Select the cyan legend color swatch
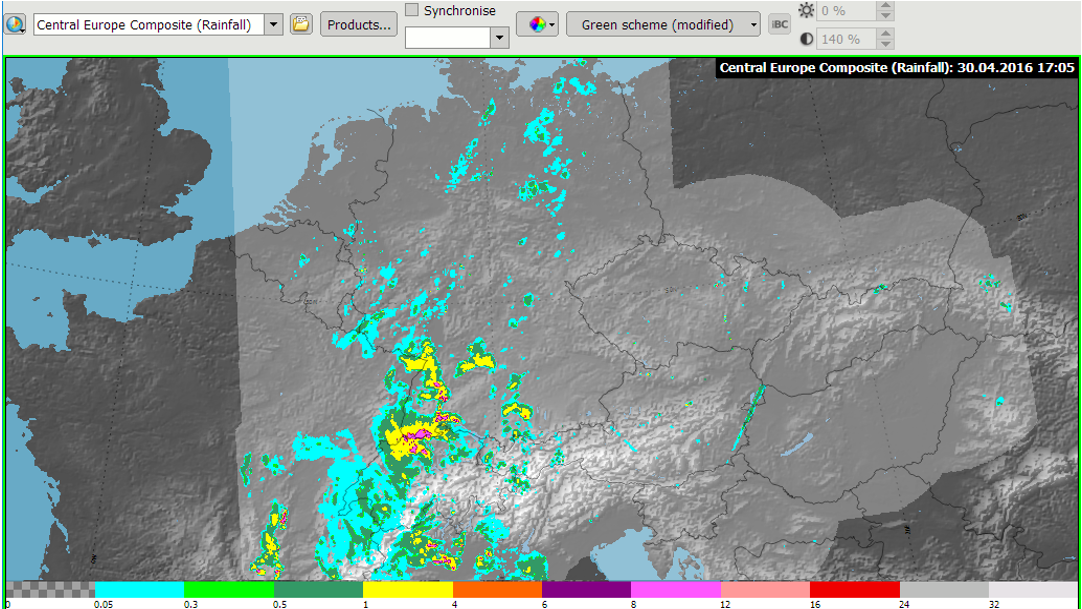This screenshot has height=609, width=1082. (x=139, y=590)
